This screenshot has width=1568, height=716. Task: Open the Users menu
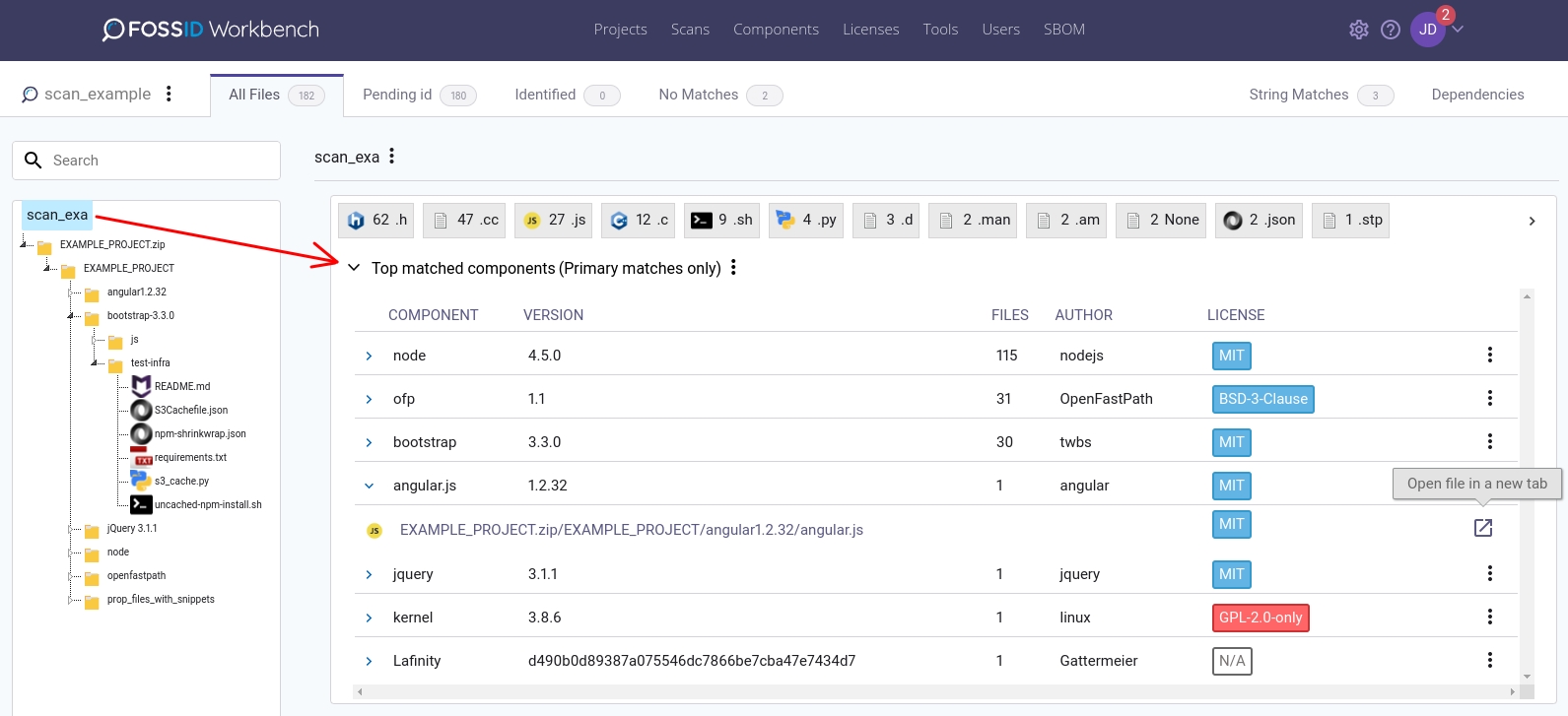[1000, 30]
